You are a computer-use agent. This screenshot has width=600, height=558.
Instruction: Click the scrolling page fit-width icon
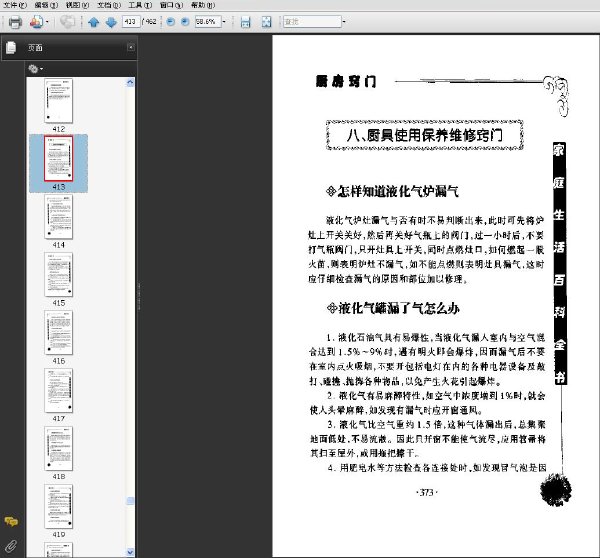tap(245, 22)
